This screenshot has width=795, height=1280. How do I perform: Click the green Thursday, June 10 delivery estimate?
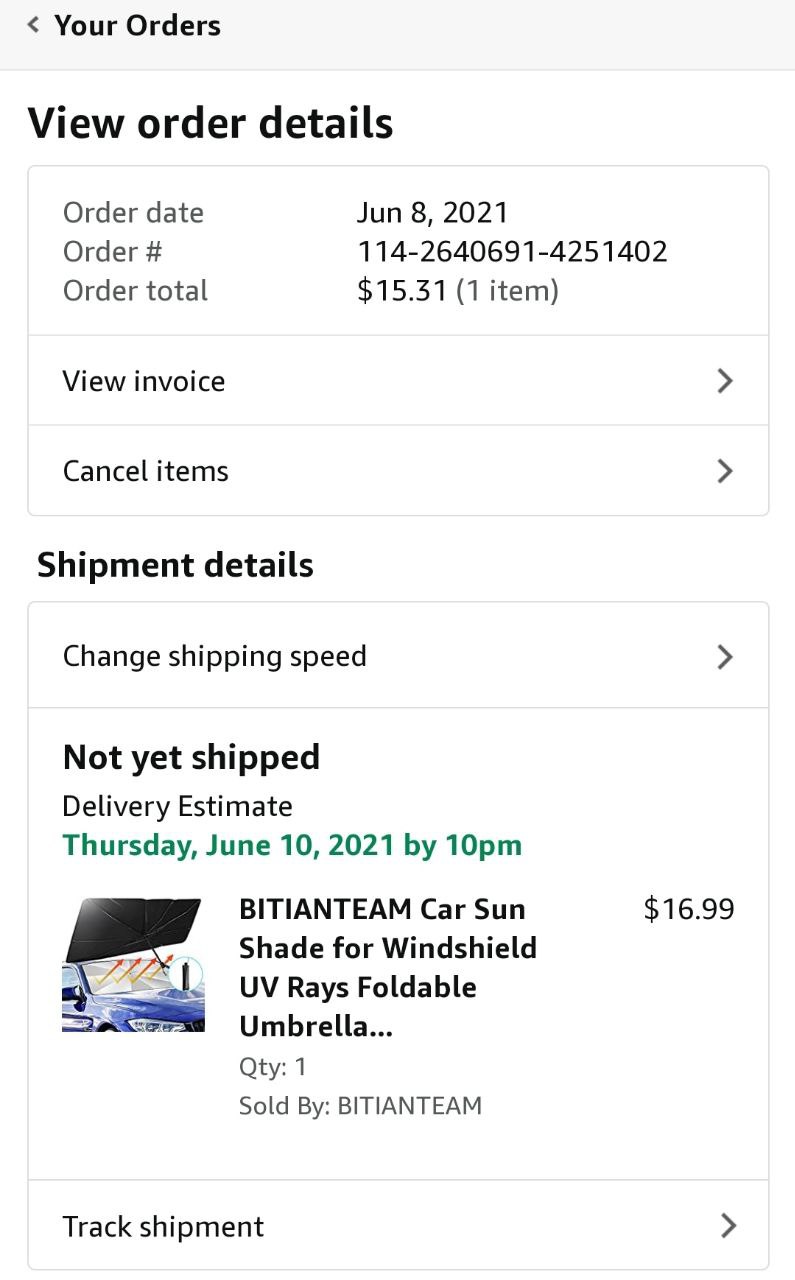pos(292,845)
